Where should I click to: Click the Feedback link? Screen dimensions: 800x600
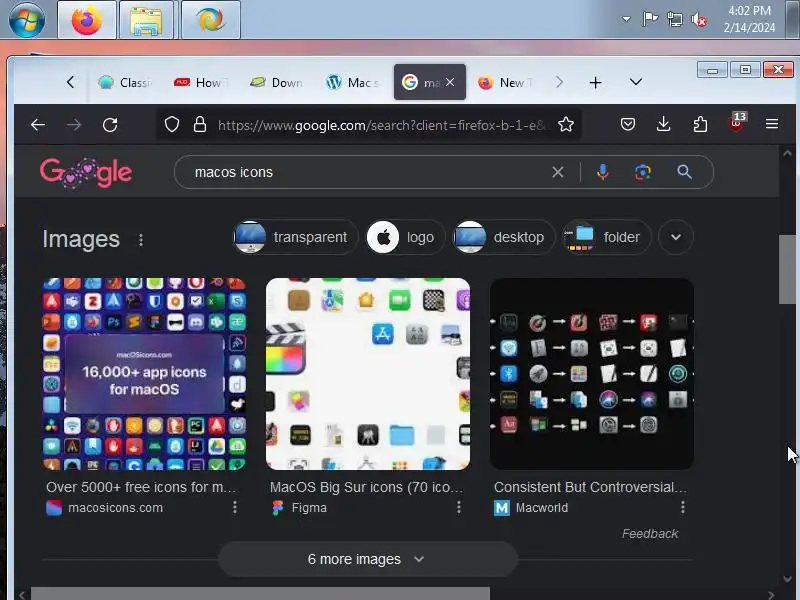click(649, 534)
